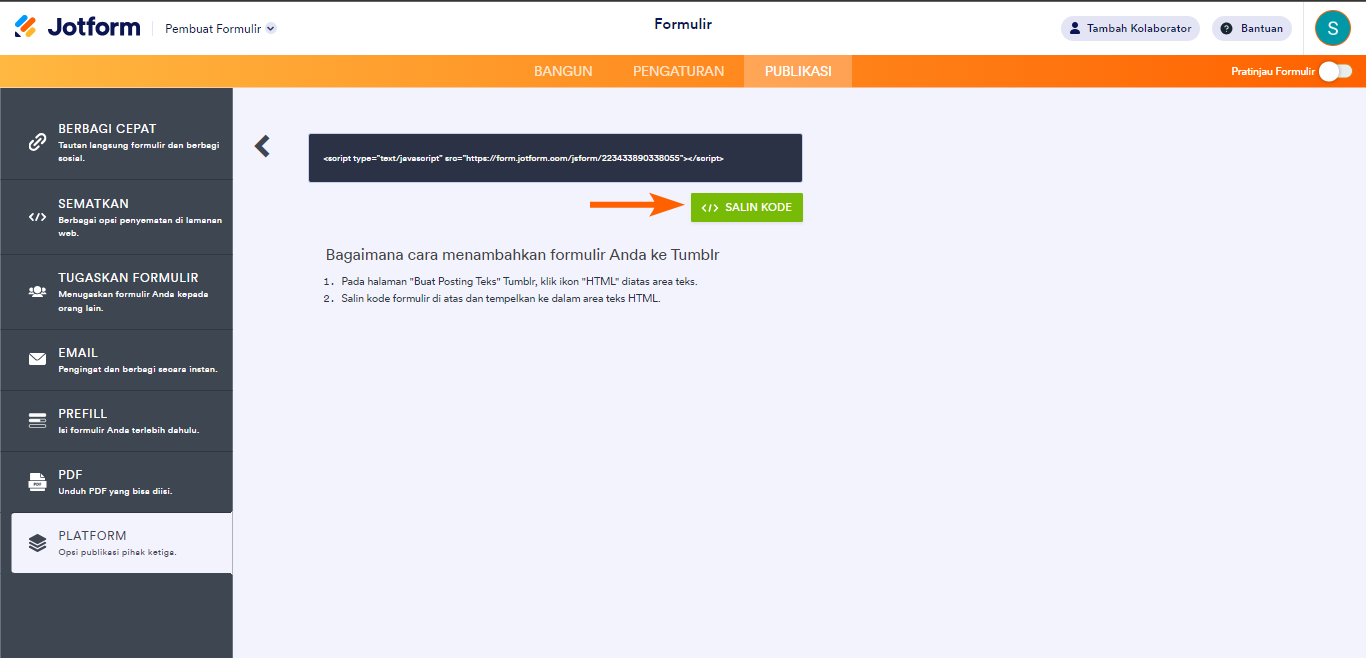The width and height of the screenshot is (1366, 658).
Task: Click the envelope icon for Email
Action: (x=37, y=359)
